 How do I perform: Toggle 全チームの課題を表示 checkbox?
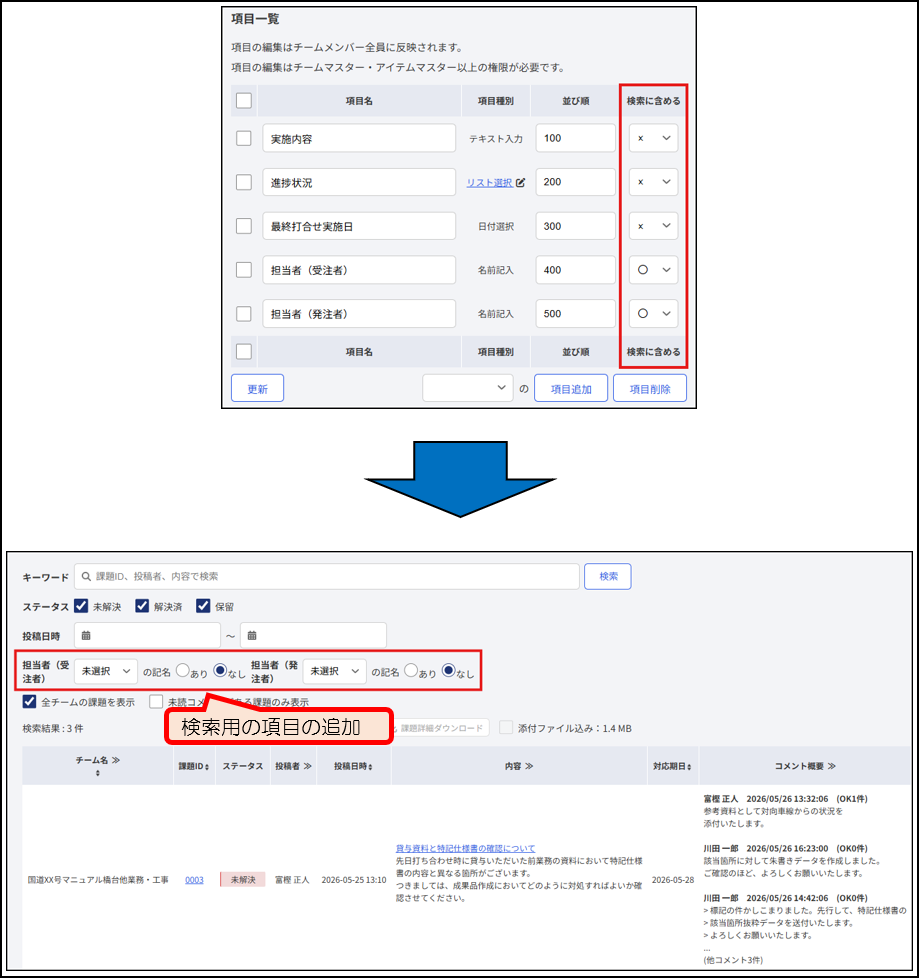click(x=29, y=702)
